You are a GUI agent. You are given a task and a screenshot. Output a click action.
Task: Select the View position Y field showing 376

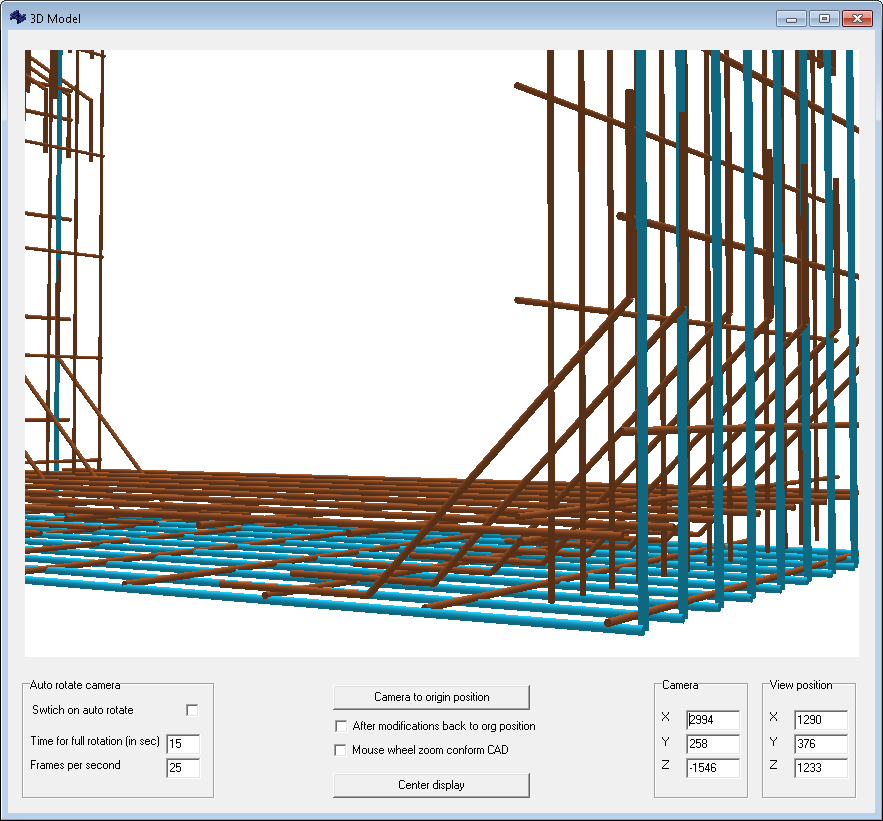click(x=821, y=744)
